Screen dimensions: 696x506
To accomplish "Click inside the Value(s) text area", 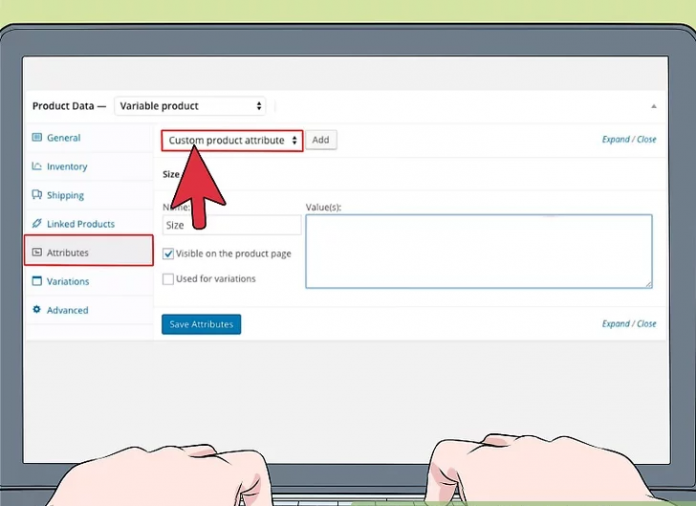I will (x=478, y=251).
